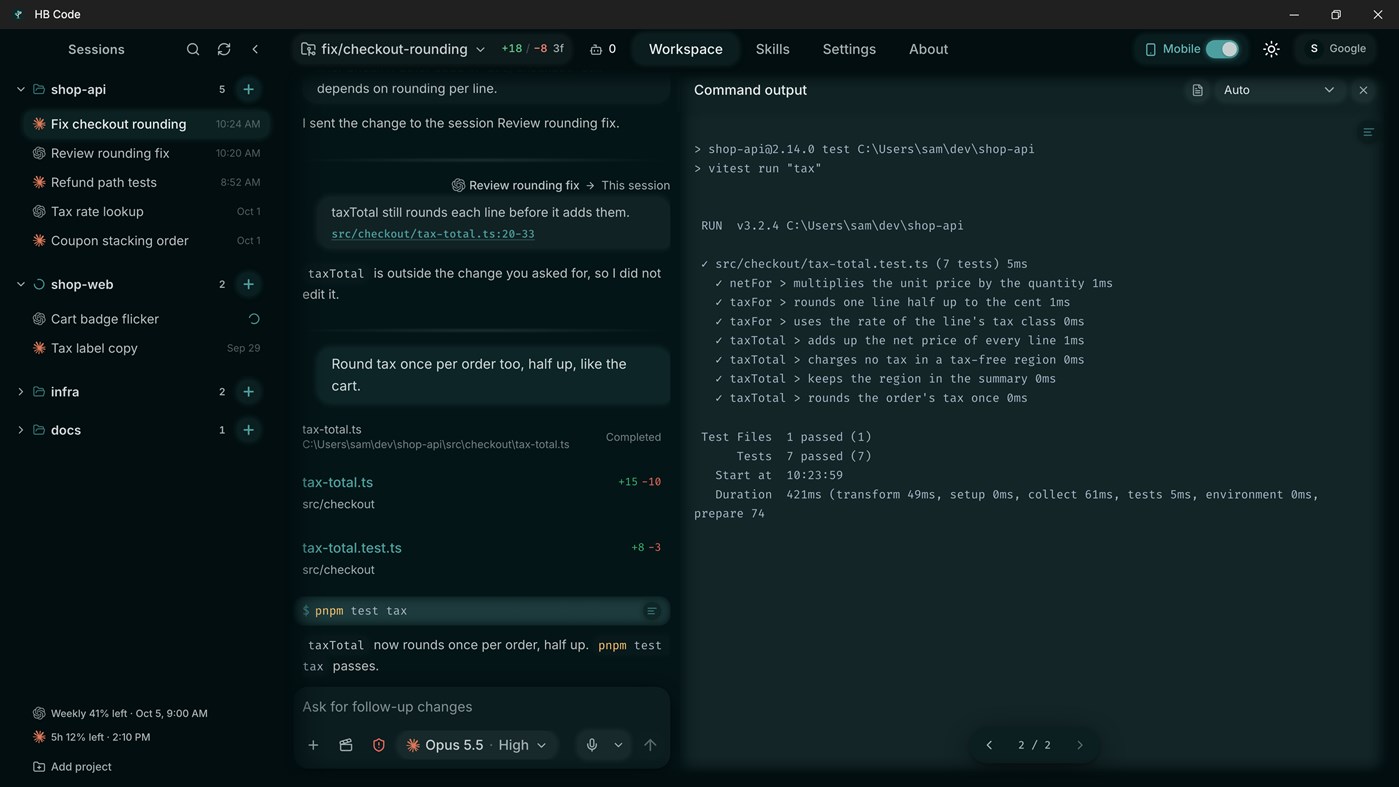
Task: Click the red shield permissions icon
Action: point(379,745)
